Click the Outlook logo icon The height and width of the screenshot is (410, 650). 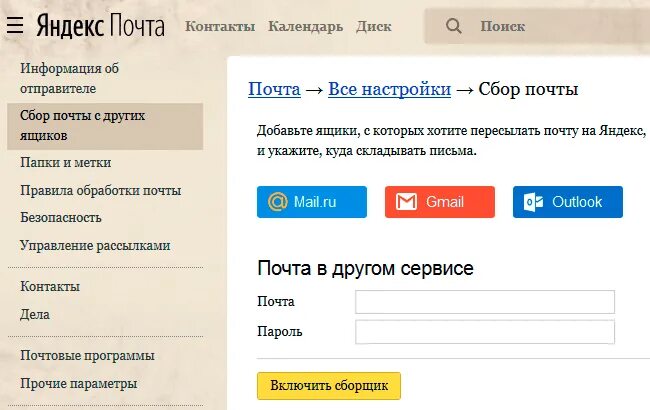[x=533, y=202]
